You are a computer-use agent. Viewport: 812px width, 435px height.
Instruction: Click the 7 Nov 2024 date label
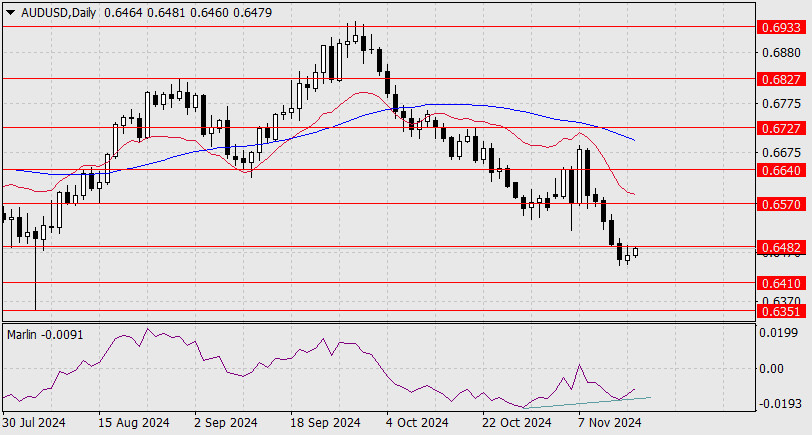610,423
